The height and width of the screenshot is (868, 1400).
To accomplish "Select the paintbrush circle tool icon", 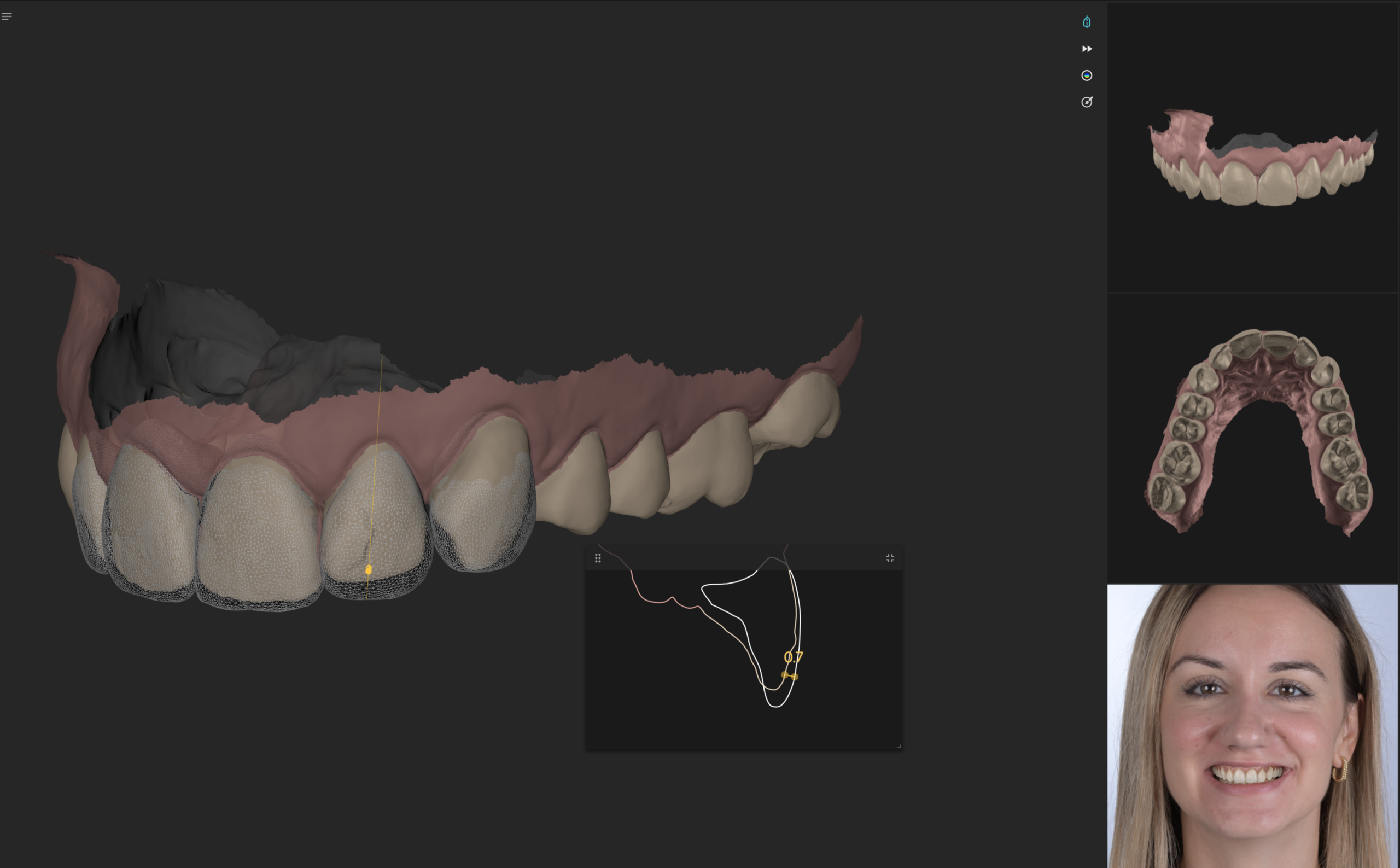I will click(1087, 102).
